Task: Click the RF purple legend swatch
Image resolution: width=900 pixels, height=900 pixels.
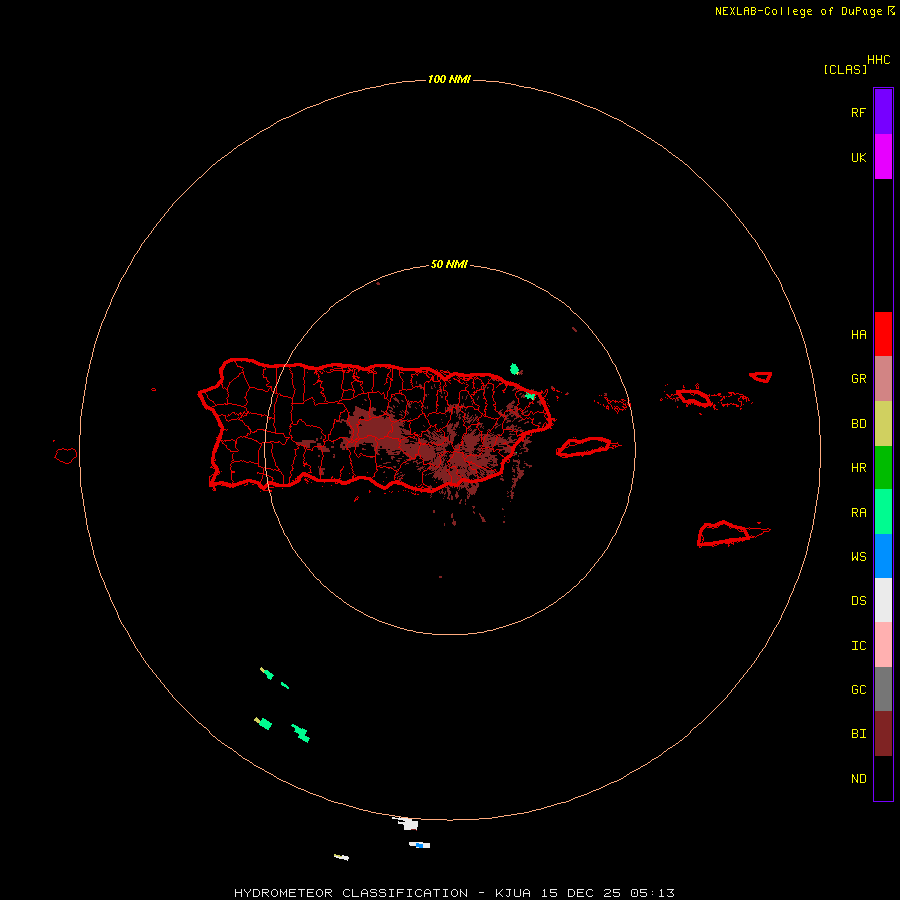Action: [x=883, y=112]
